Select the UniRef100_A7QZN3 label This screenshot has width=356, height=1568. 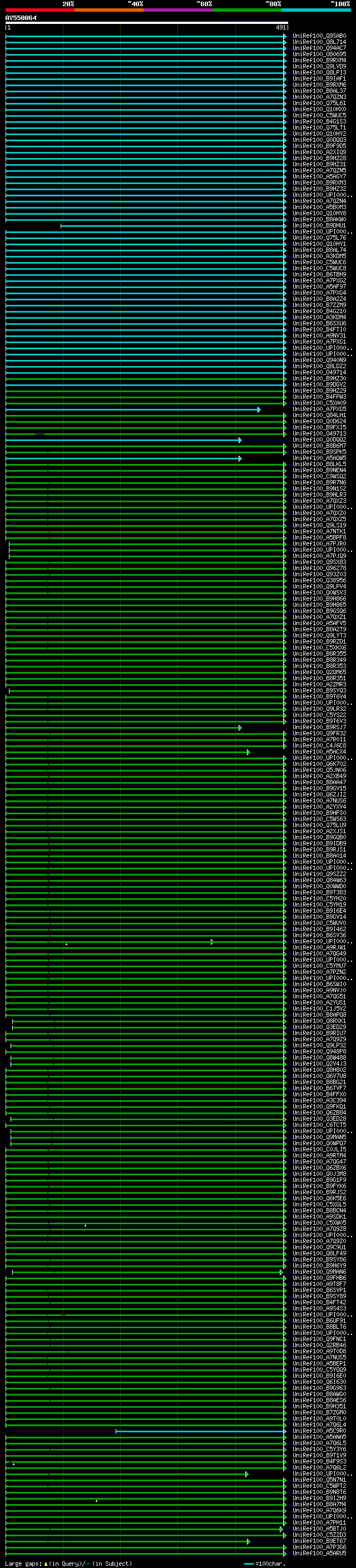pos(319,97)
